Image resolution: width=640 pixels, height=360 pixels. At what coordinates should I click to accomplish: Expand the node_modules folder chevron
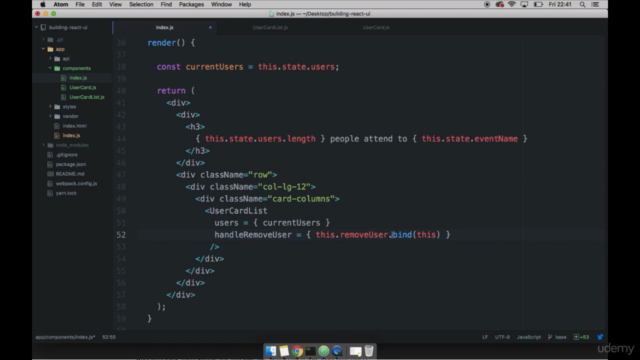click(43, 145)
